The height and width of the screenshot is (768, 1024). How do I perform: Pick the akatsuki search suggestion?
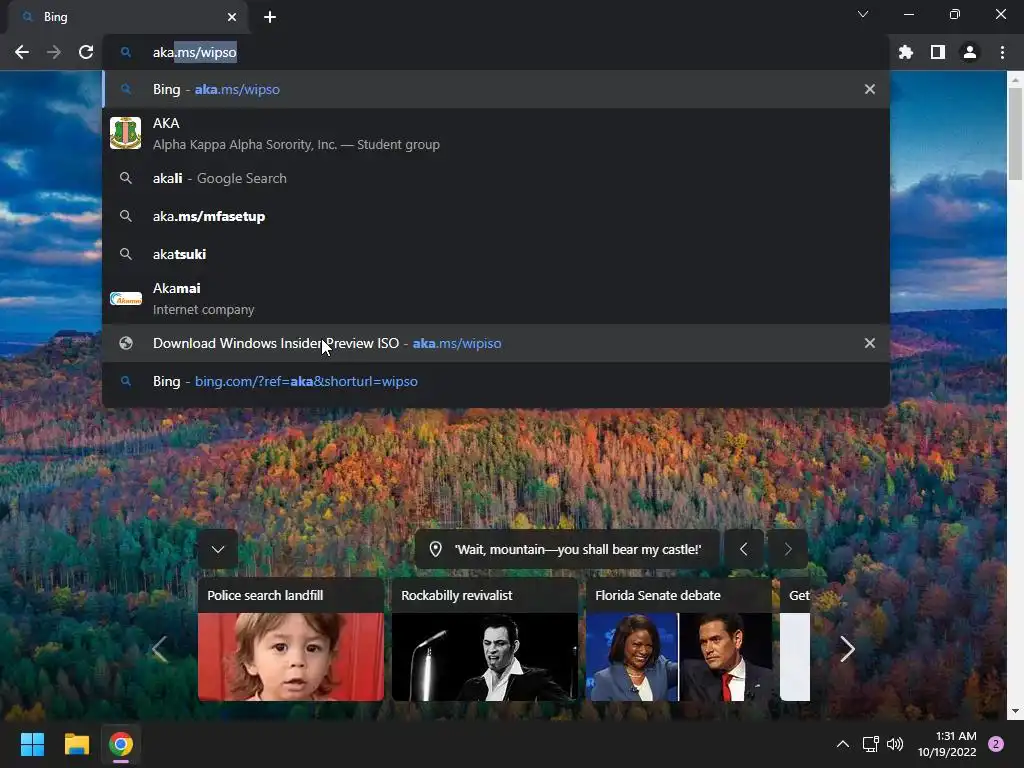[x=496, y=254]
